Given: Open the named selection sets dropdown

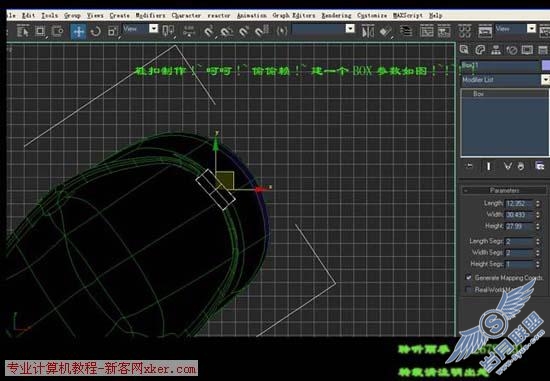Looking at the screenshot, I should 323,29.
